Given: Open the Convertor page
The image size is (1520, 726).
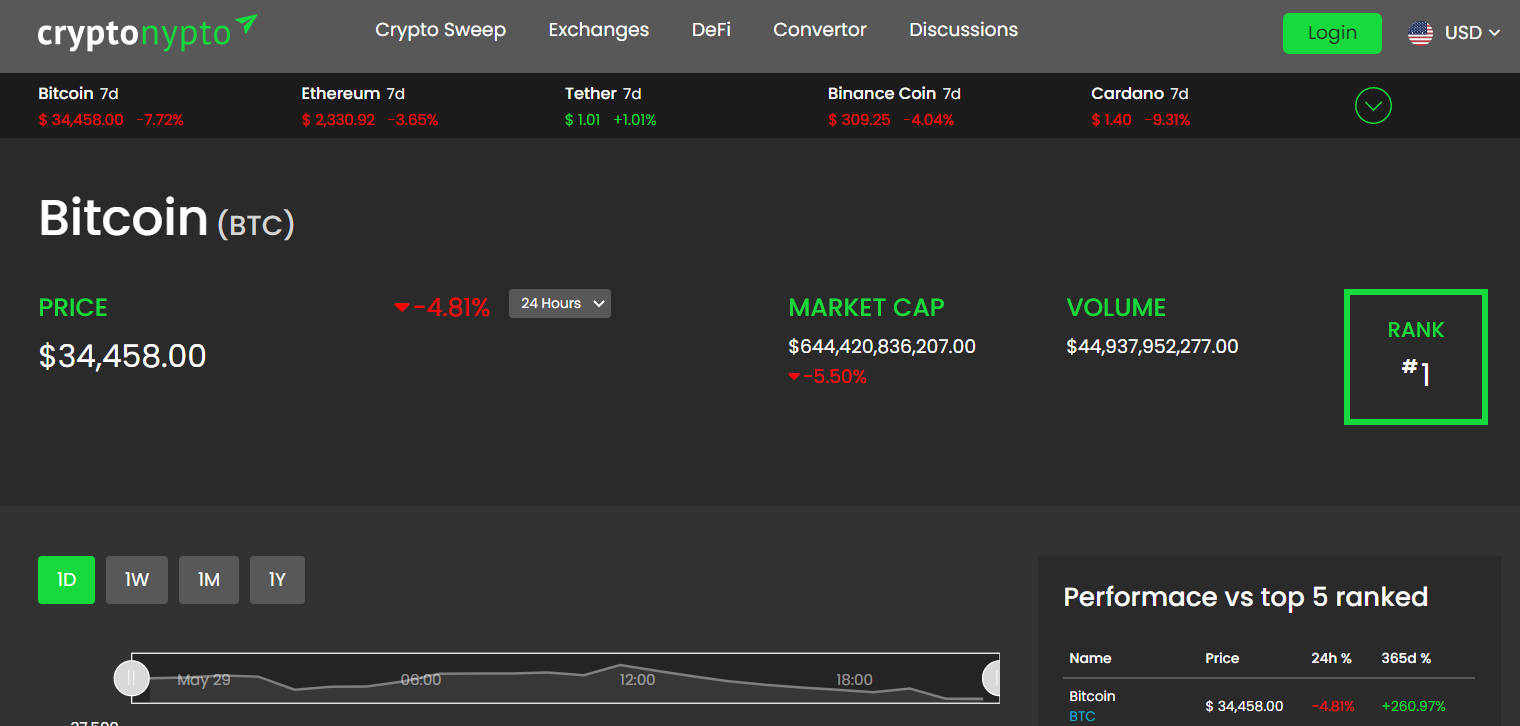Looking at the screenshot, I should [x=820, y=30].
